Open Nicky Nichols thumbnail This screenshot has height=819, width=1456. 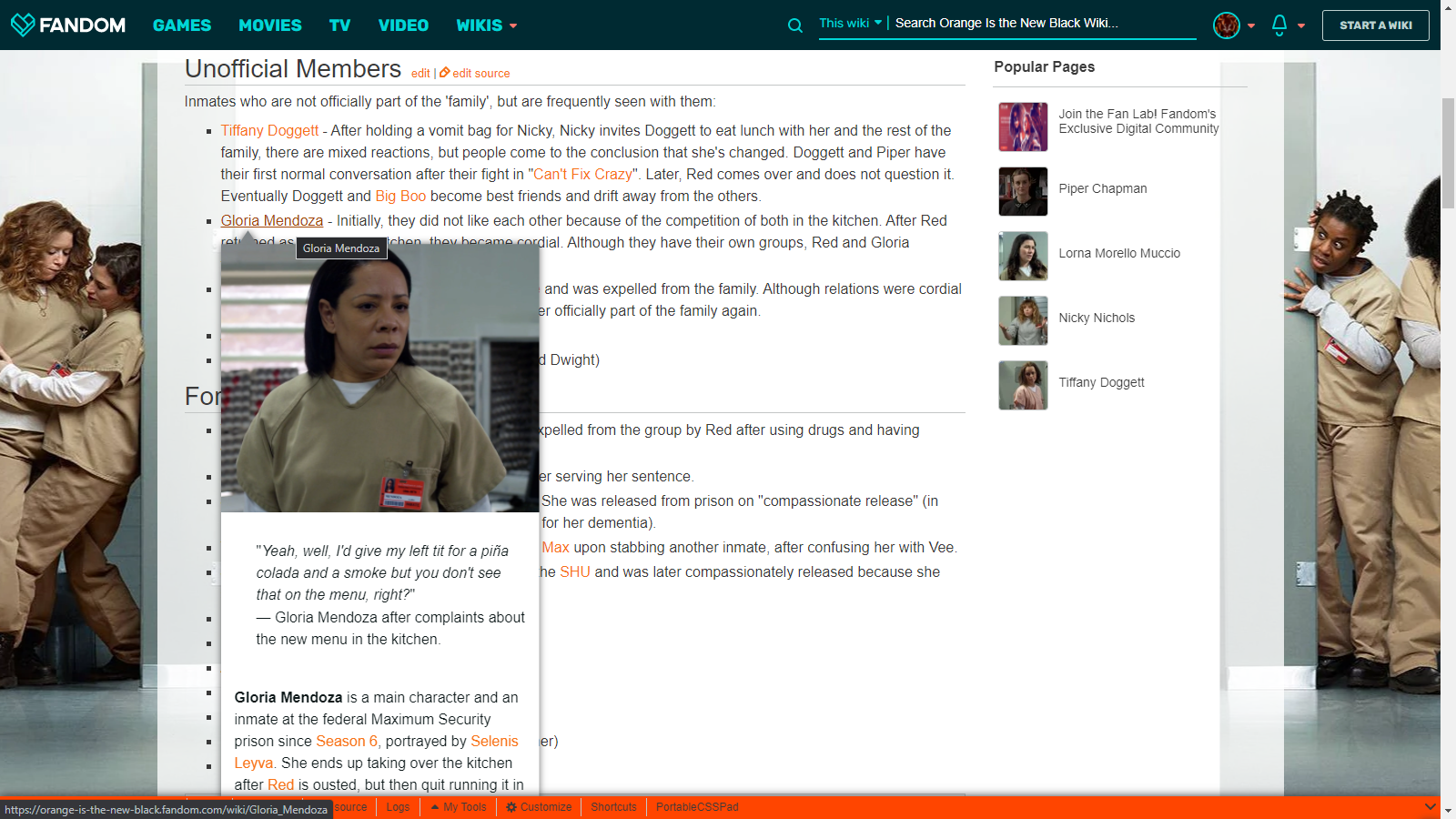[1023, 320]
